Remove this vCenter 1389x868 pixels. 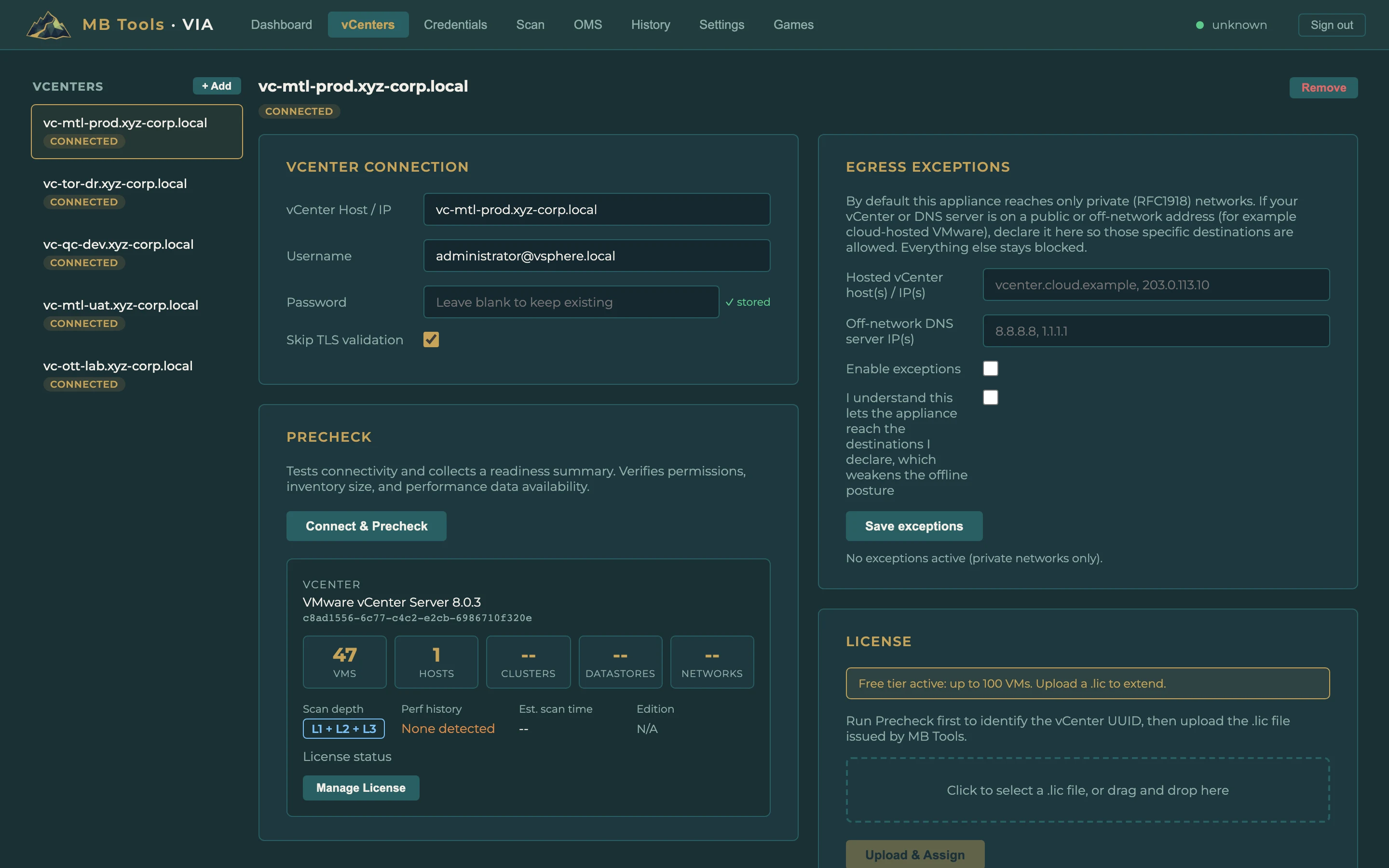1323,87
